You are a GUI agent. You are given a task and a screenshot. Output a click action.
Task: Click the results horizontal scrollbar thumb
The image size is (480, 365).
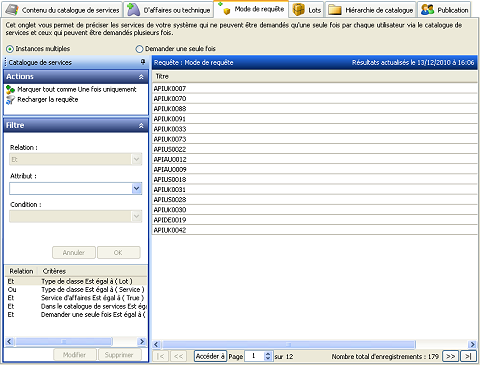pyautogui.click(x=289, y=344)
